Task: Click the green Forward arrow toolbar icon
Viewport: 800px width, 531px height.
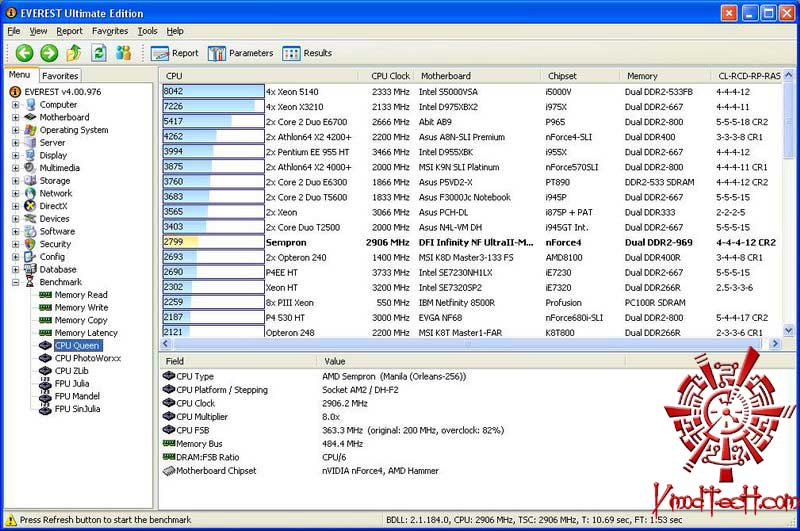Action: 49,53
